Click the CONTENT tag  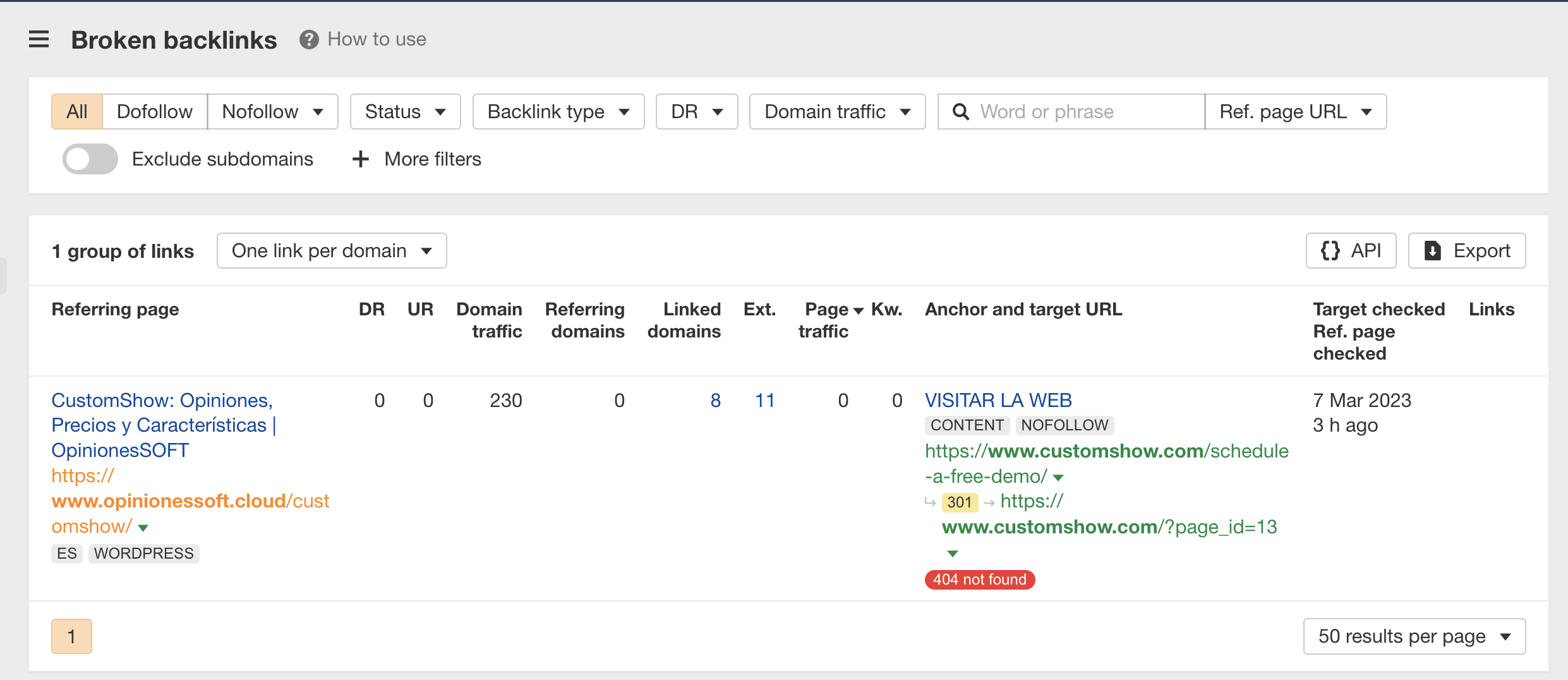(967, 425)
